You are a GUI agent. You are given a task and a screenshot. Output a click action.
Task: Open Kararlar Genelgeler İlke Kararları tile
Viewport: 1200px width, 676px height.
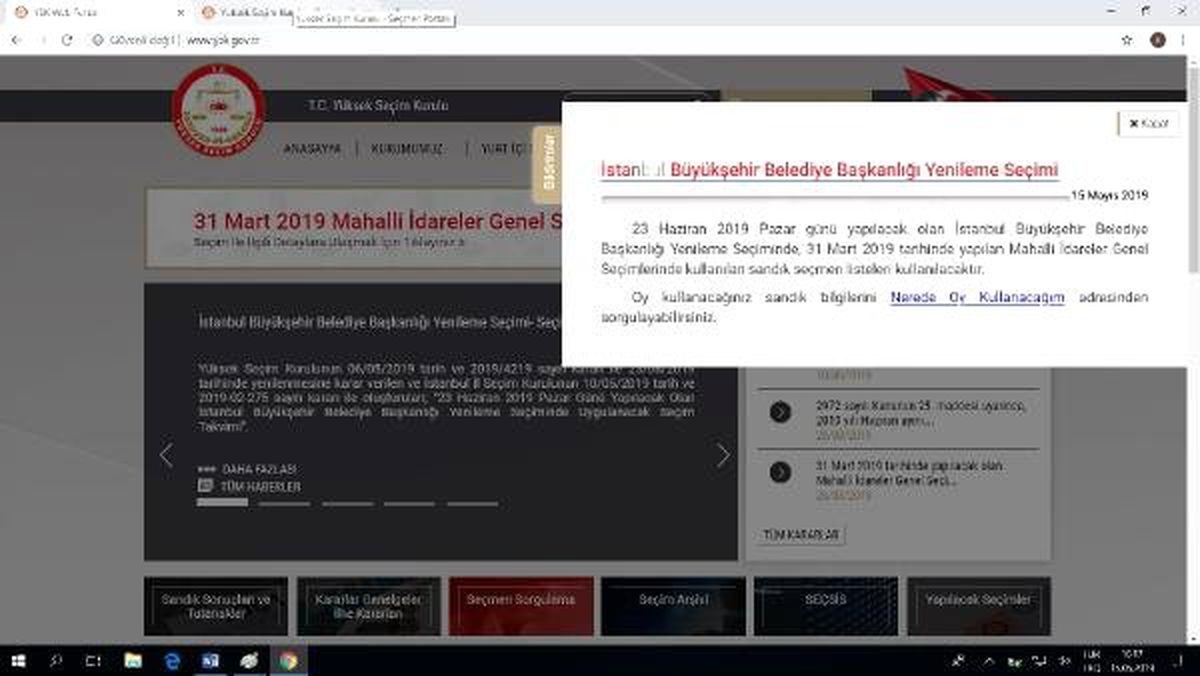368,606
